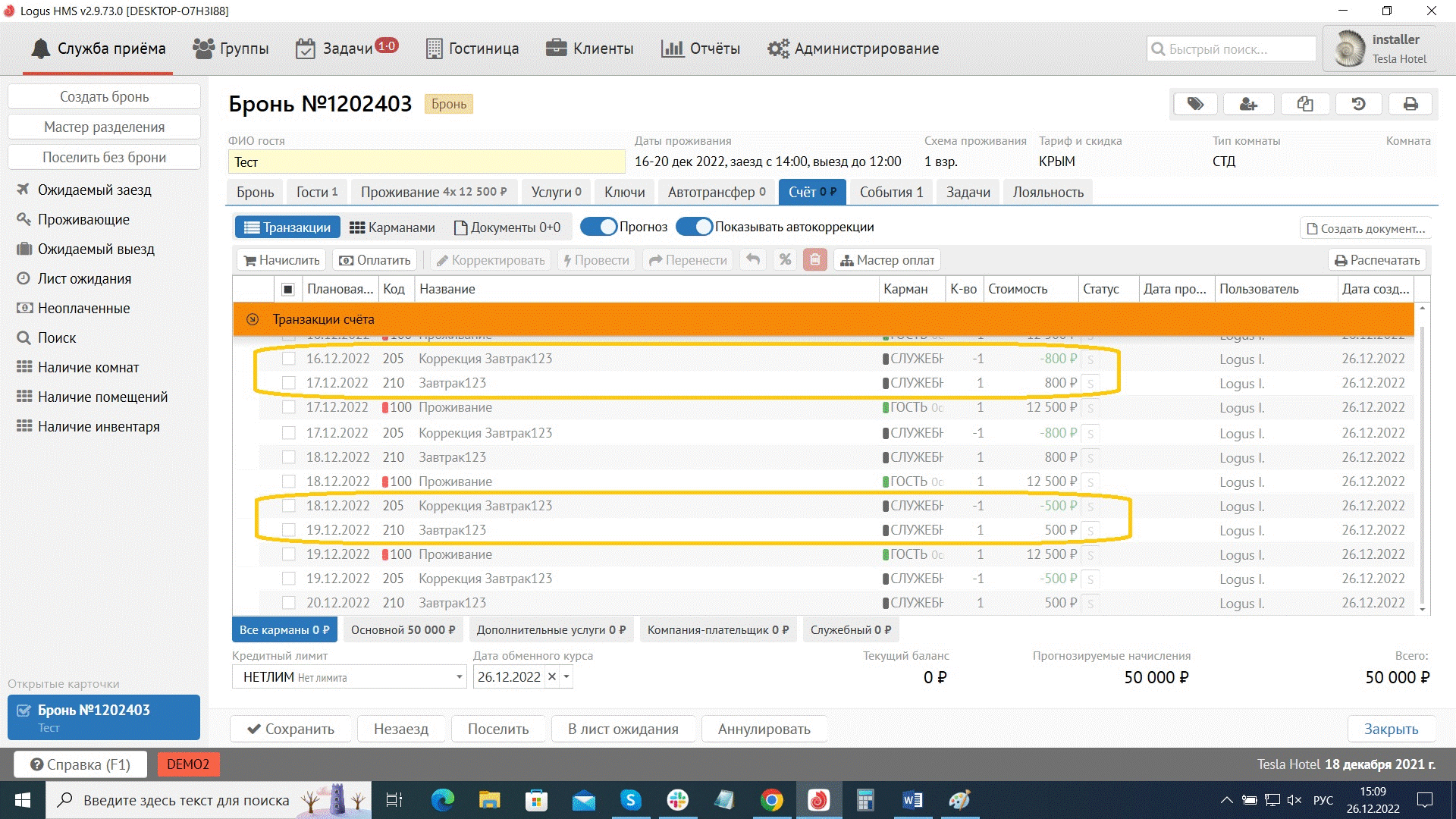This screenshot has height=819, width=1456.
Task: Click the undo arrow toolbar icon
Action: [x=752, y=260]
